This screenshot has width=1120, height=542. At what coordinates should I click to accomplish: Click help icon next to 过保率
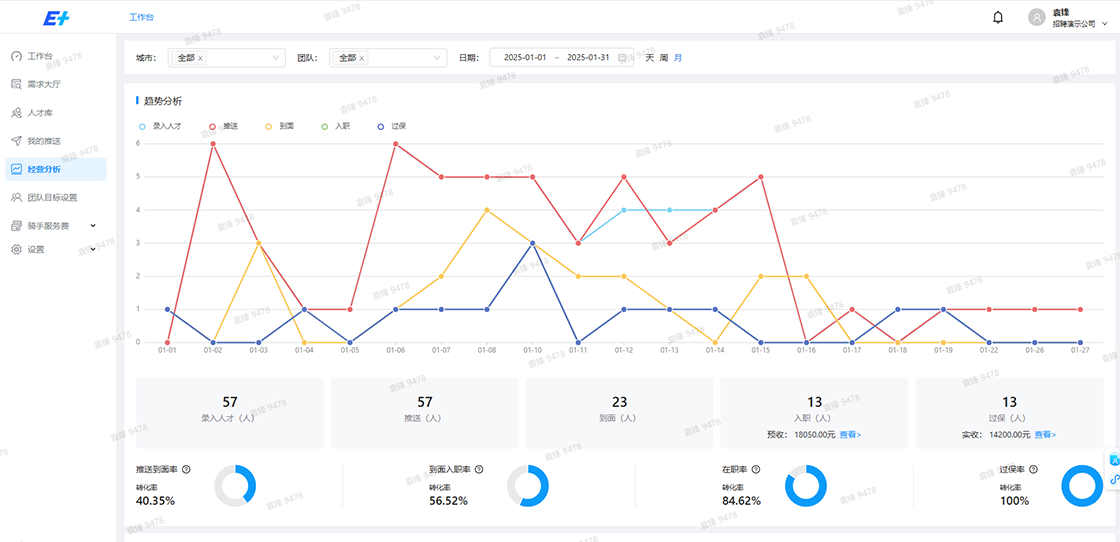[x=1033, y=469]
